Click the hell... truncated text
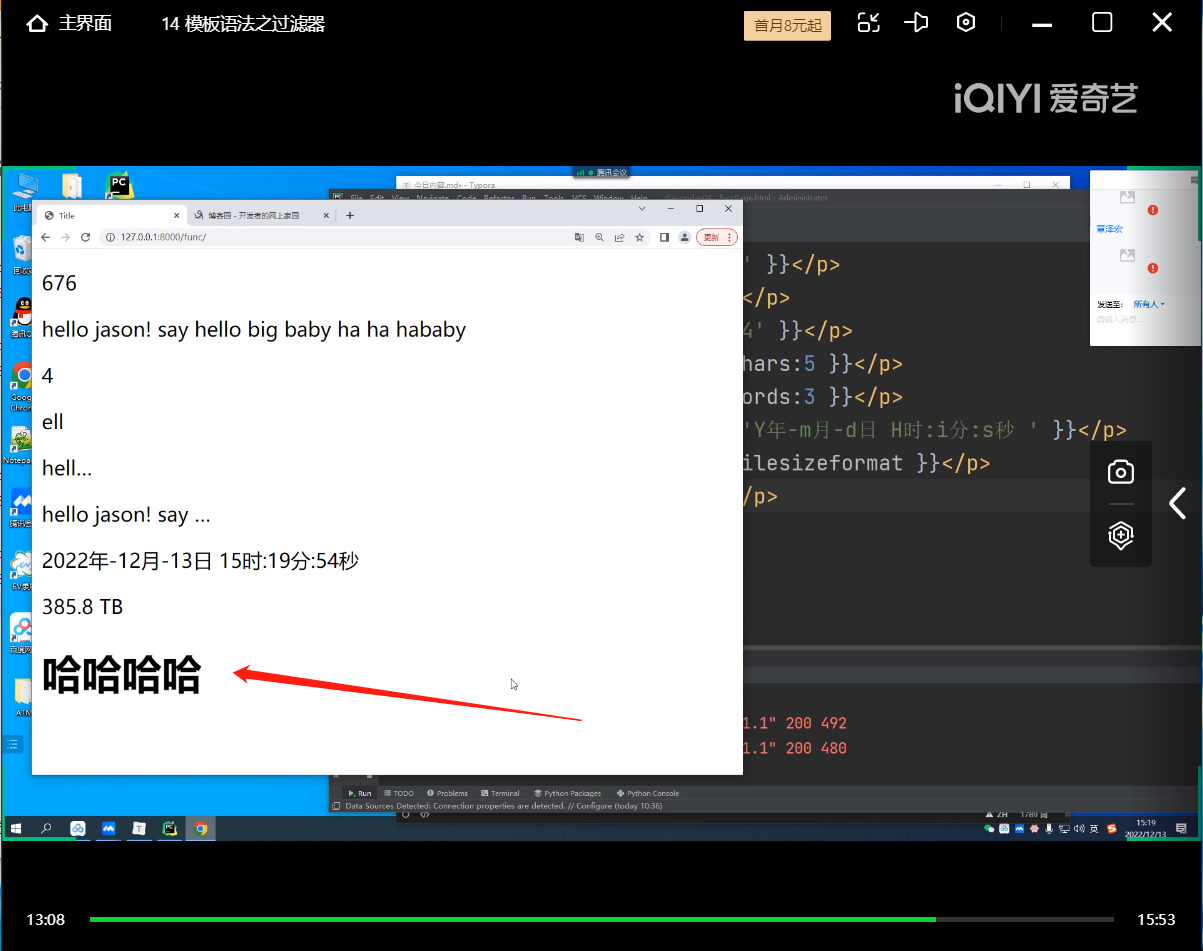This screenshot has width=1203, height=951. pyautogui.click(x=67, y=468)
